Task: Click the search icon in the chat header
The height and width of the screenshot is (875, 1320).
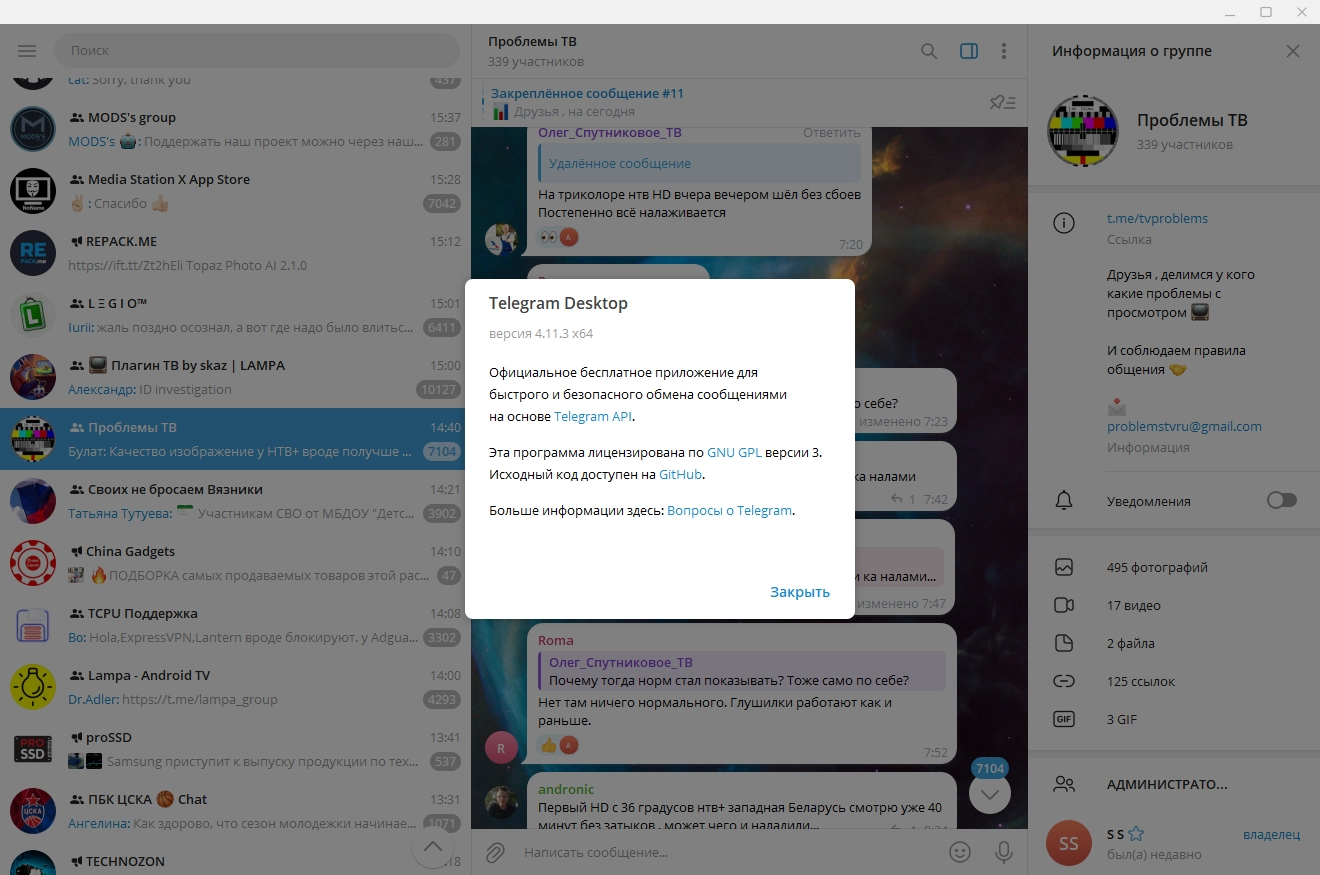Action: click(x=929, y=51)
